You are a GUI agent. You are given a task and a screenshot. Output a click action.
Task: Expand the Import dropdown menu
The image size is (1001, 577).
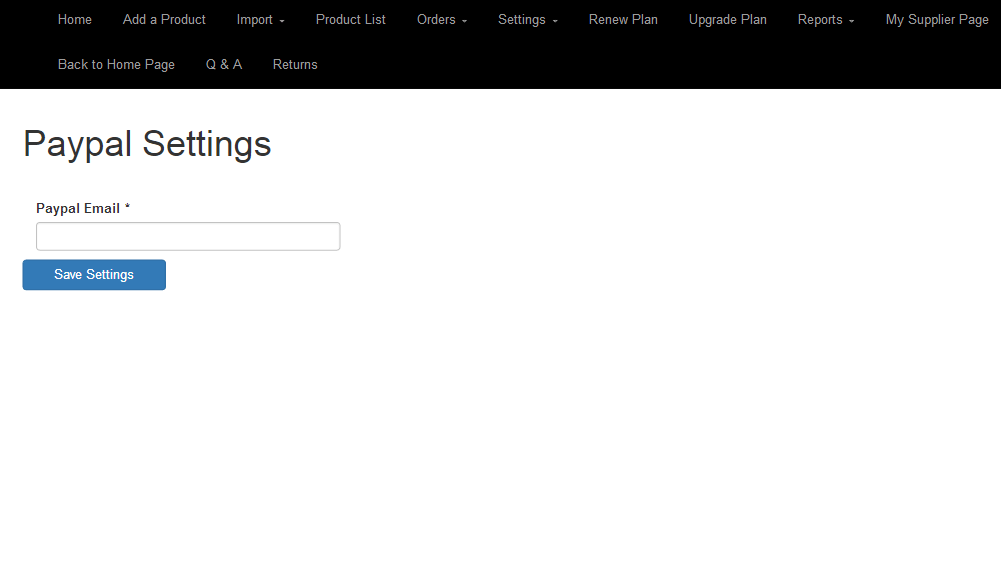pos(260,19)
